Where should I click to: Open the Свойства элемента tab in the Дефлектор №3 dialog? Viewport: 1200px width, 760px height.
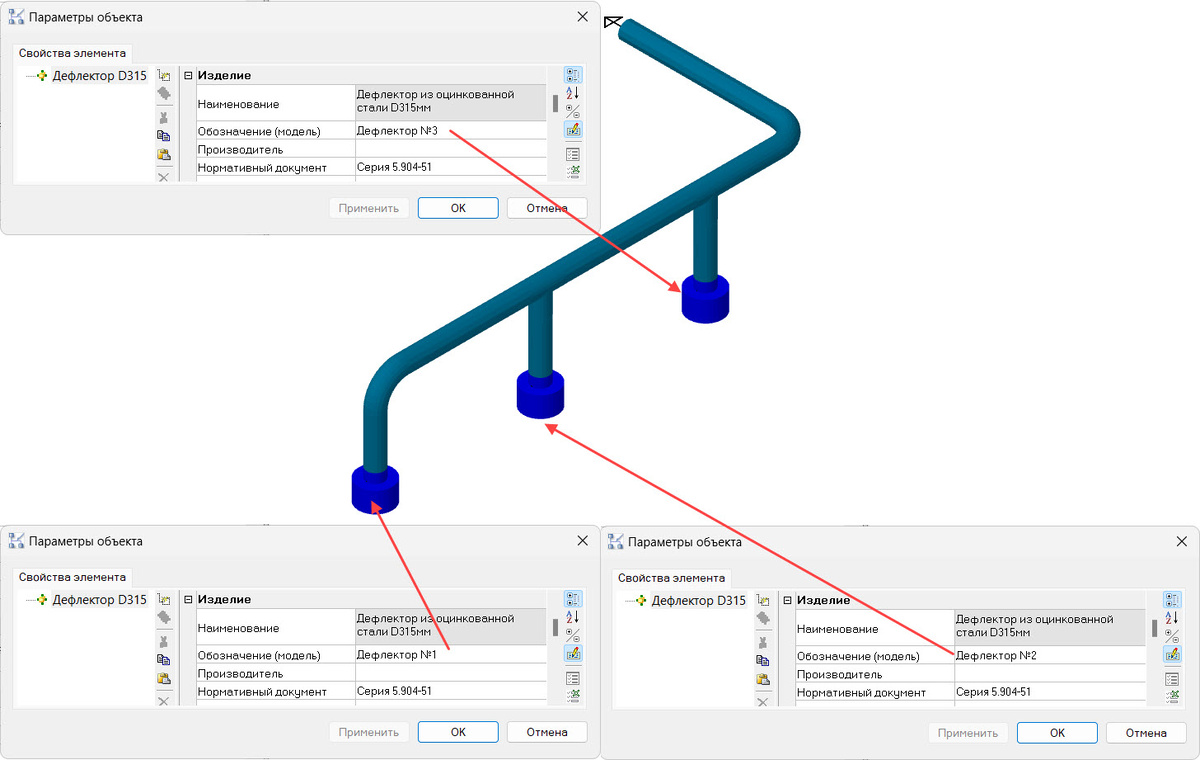(73, 53)
